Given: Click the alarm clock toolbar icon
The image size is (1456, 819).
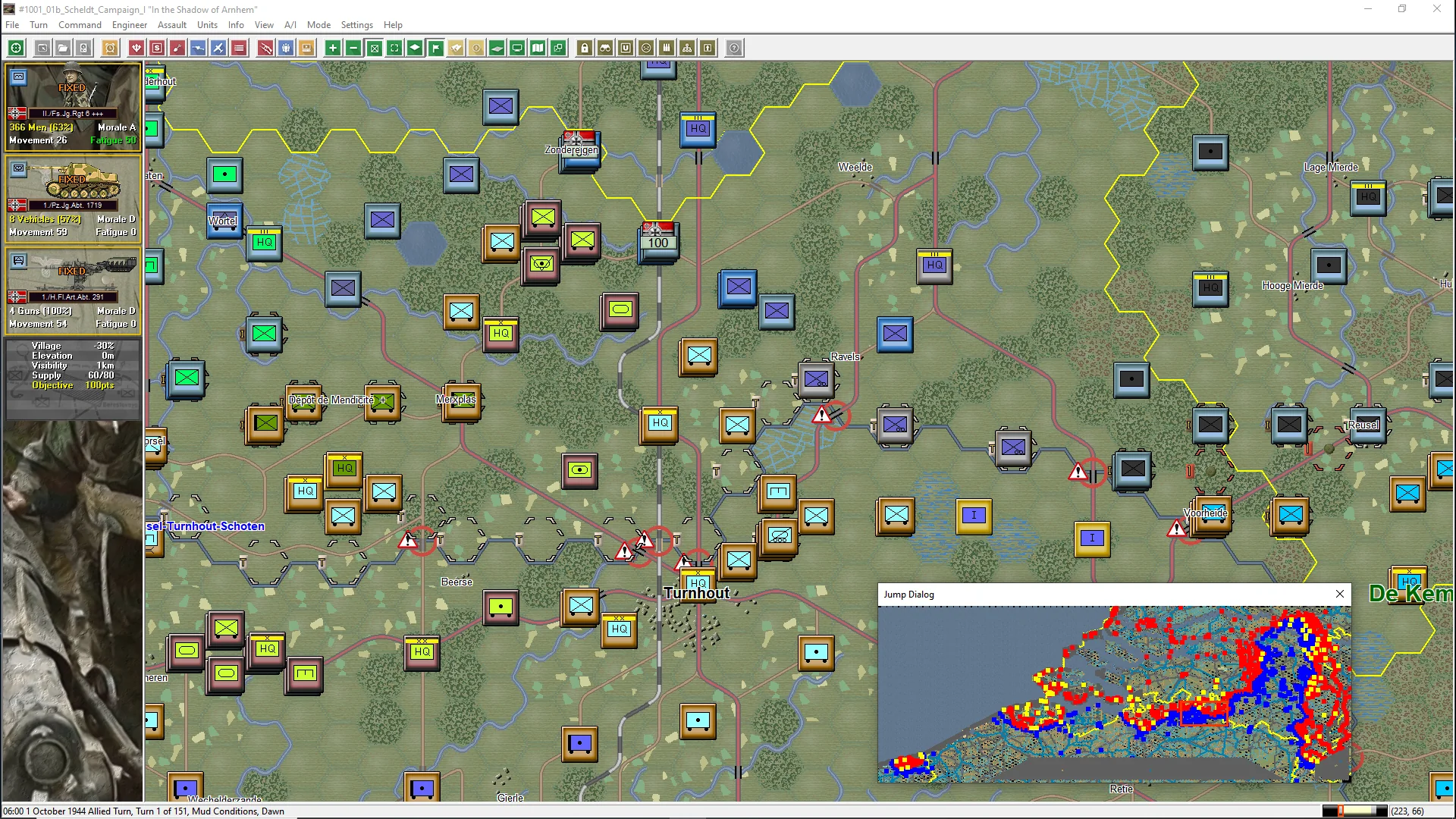Looking at the screenshot, I should click(110, 48).
